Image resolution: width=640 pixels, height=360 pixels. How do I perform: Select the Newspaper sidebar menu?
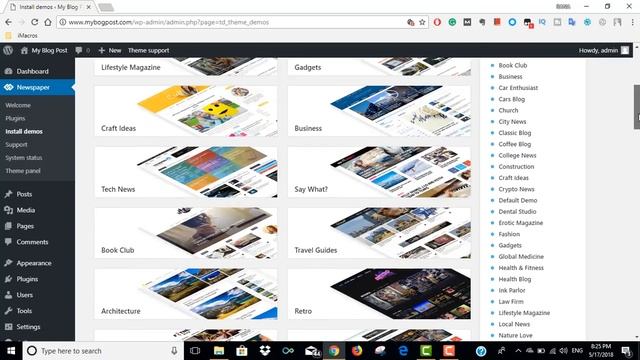pos(37,87)
